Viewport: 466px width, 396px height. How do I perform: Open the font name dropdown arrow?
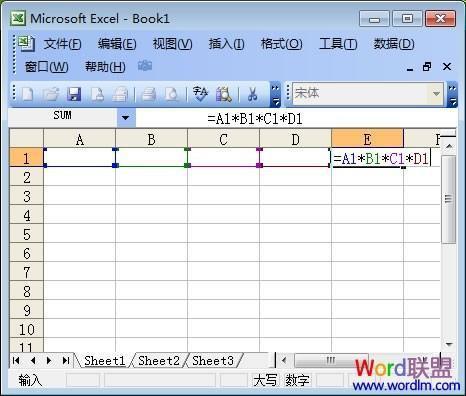click(x=436, y=94)
